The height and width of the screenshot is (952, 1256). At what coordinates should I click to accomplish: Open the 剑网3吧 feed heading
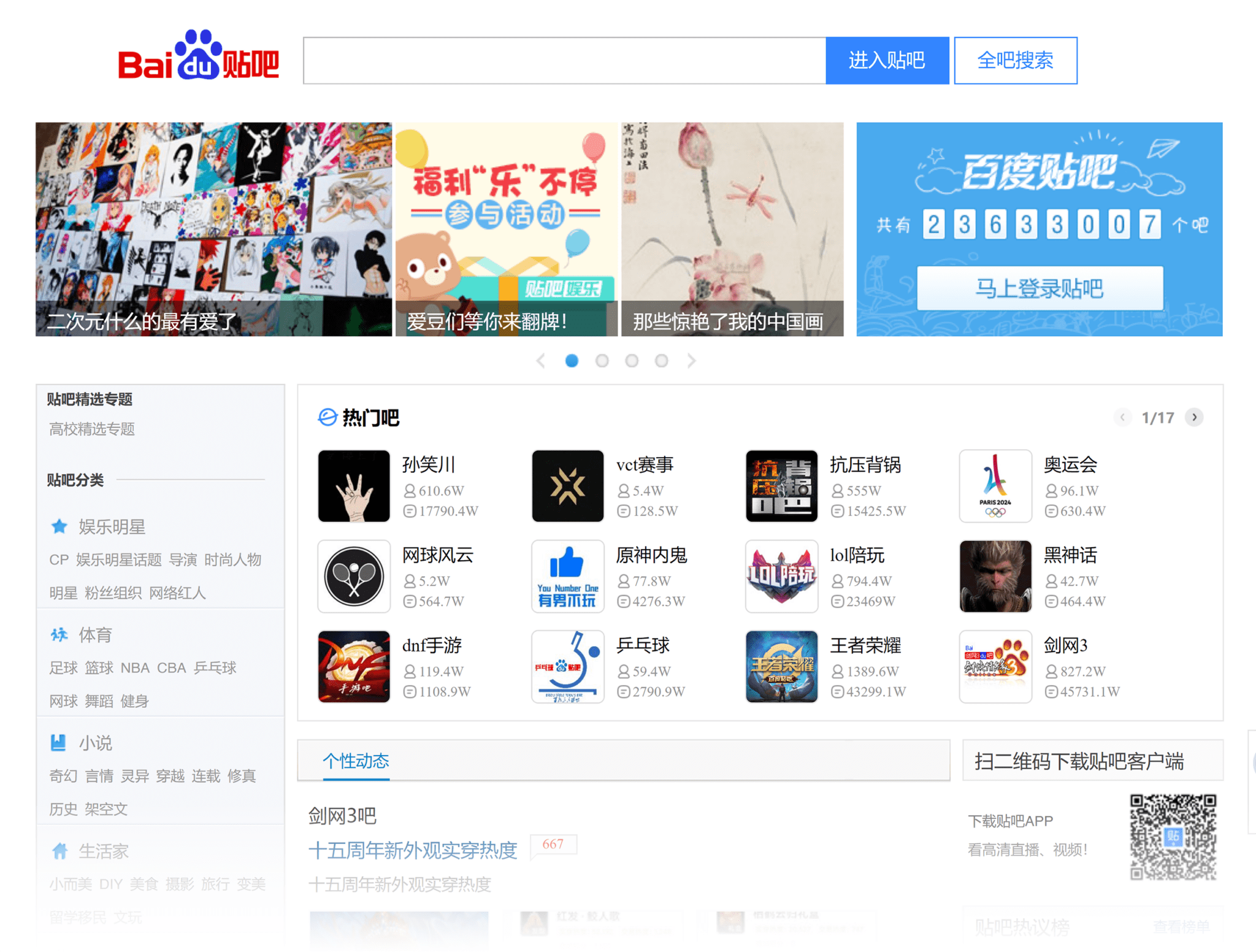click(x=342, y=815)
